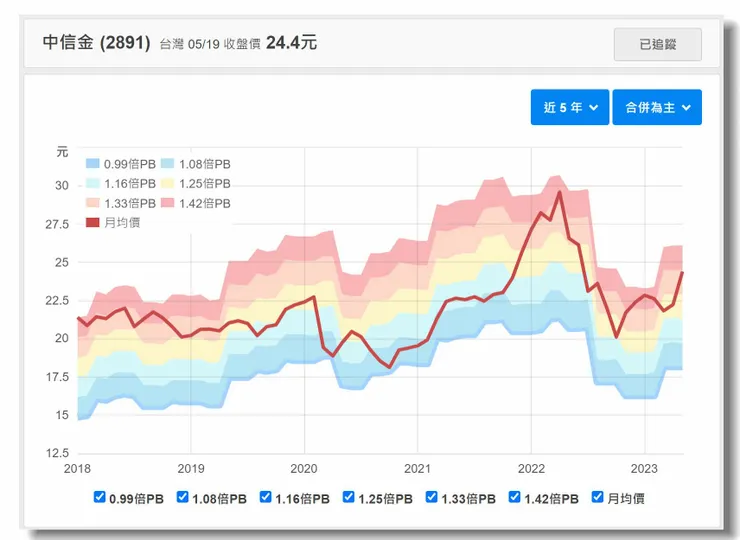
Task: Click the 1.16倍PB legend swatch
Action: [x=92, y=183]
